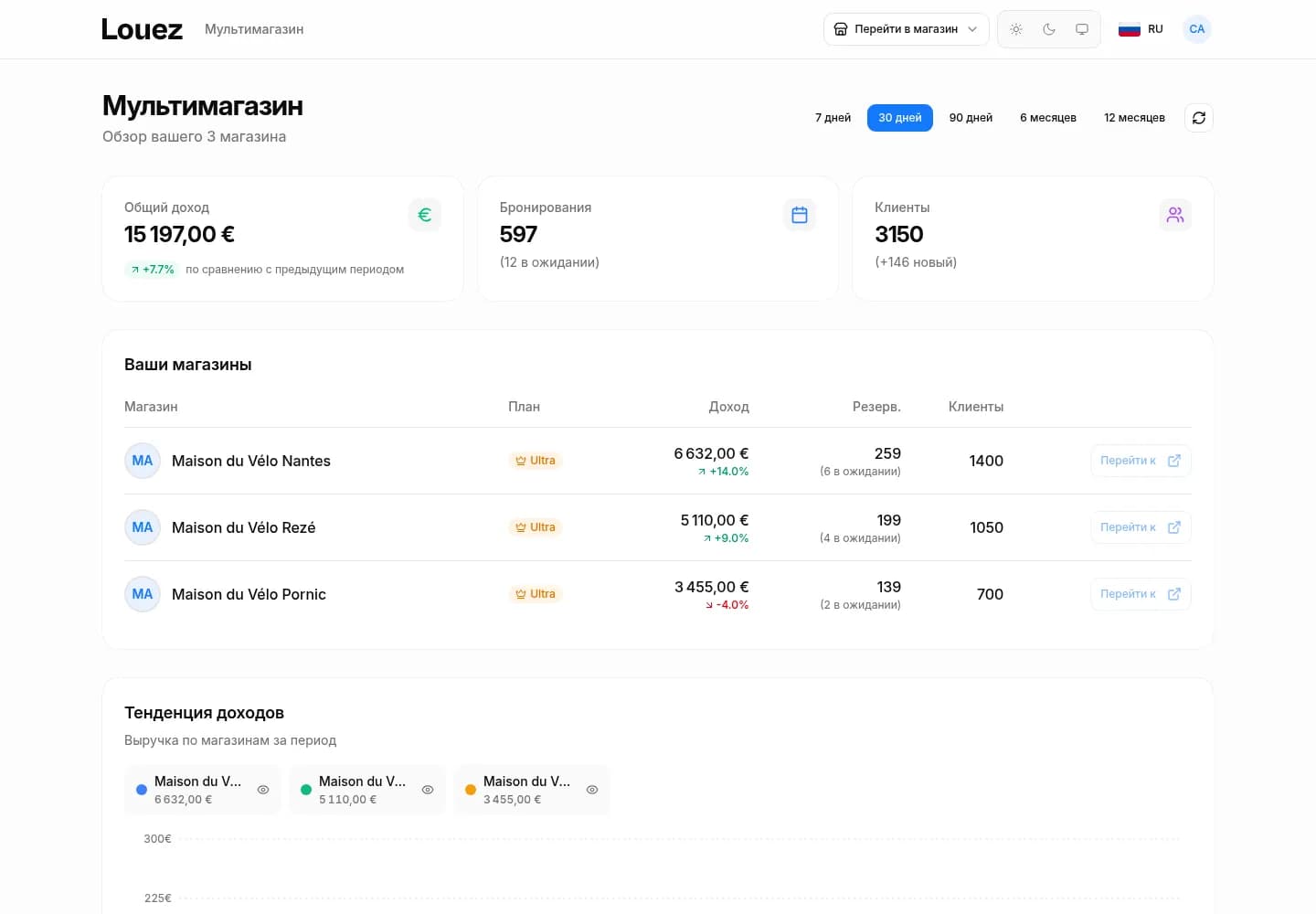Click the blue legend dot for Nantes
The width and height of the screenshot is (1316, 914).
(141, 790)
